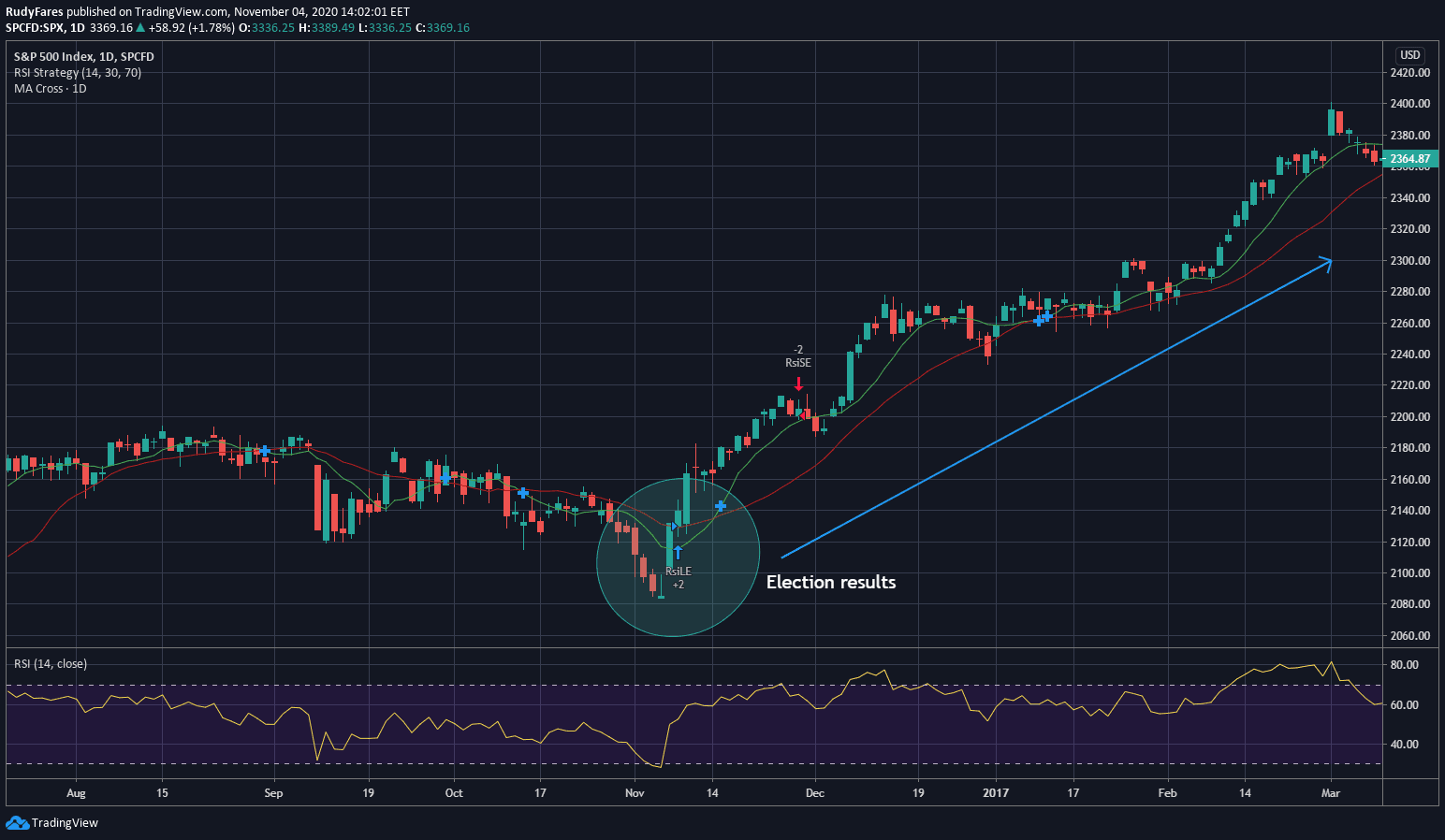Screen dimensions: 1445x840
Task: Click the S&P 500 Index chart title
Action: click(x=84, y=57)
